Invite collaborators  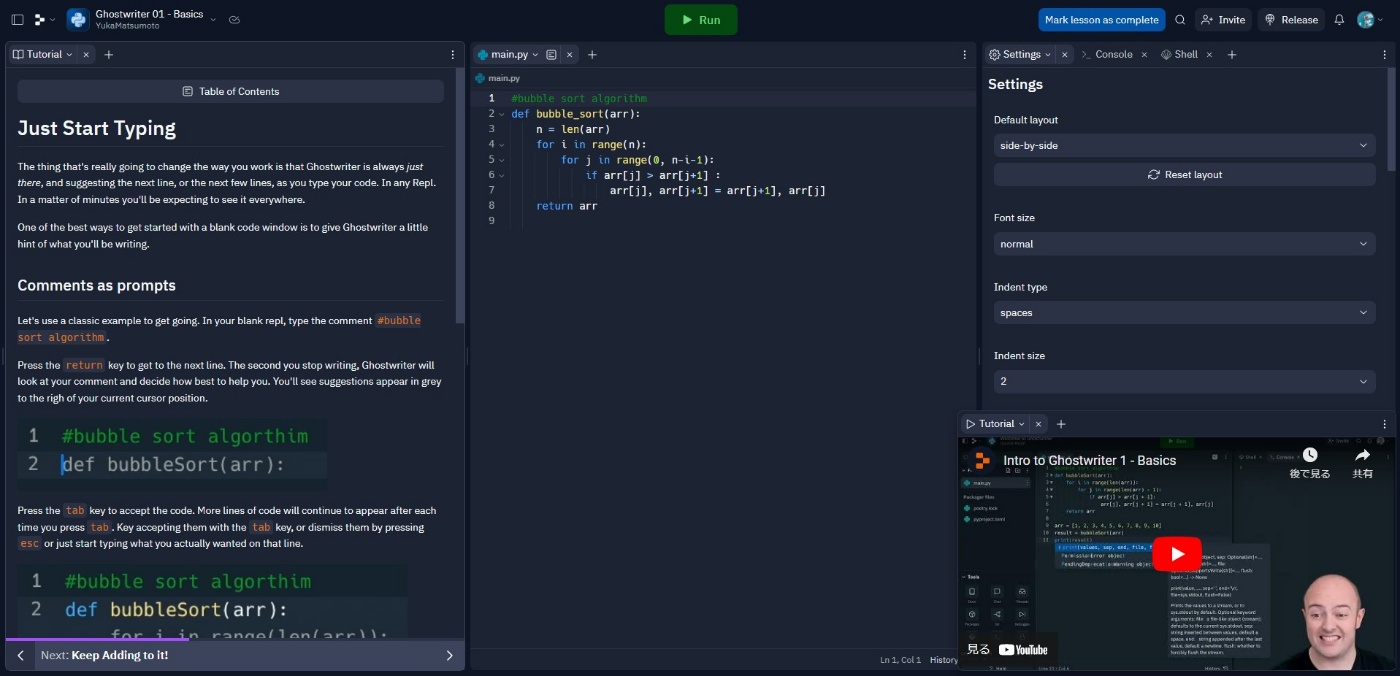(1223, 19)
